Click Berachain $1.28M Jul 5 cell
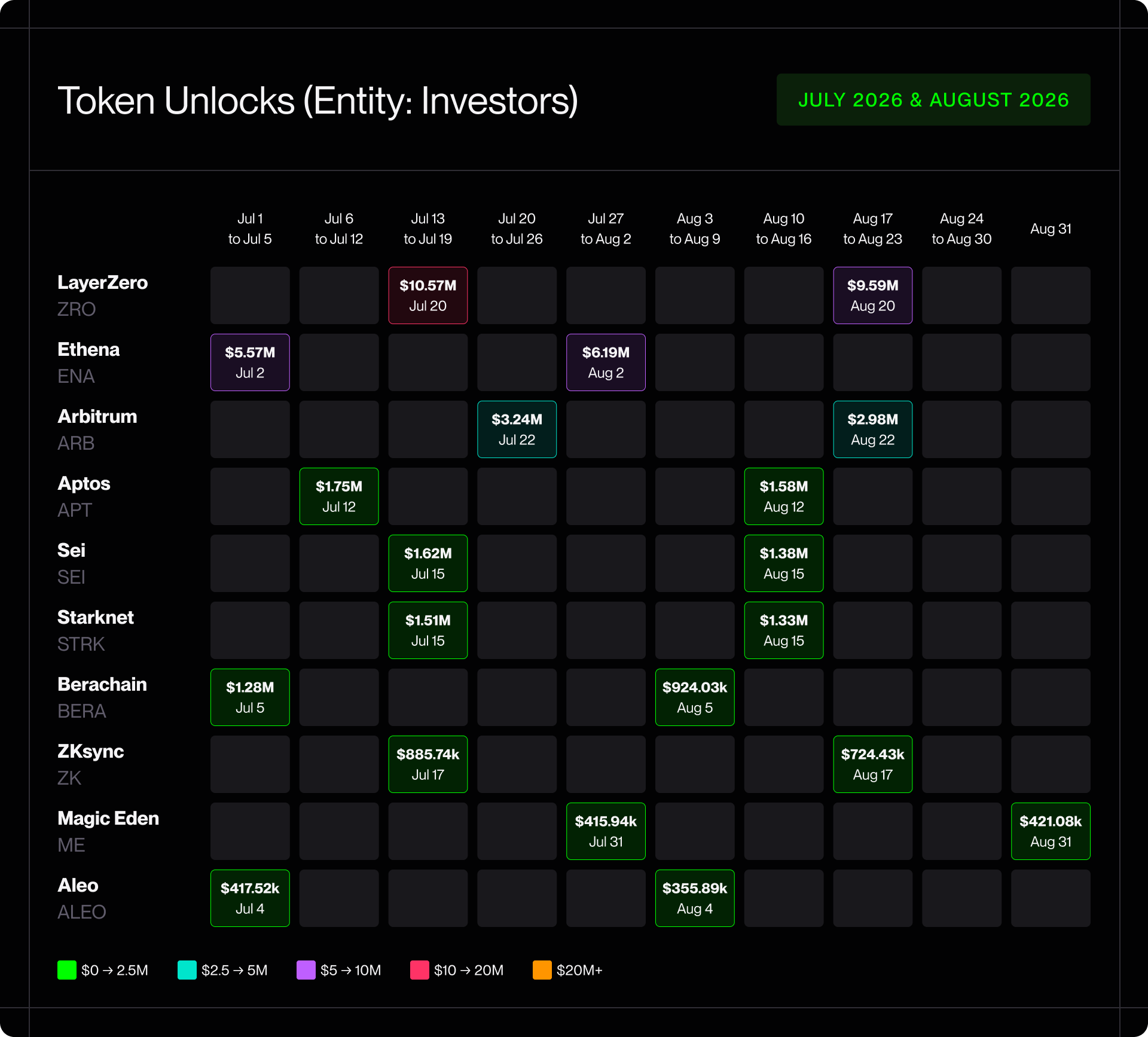1148x1037 pixels. [x=250, y=697]
